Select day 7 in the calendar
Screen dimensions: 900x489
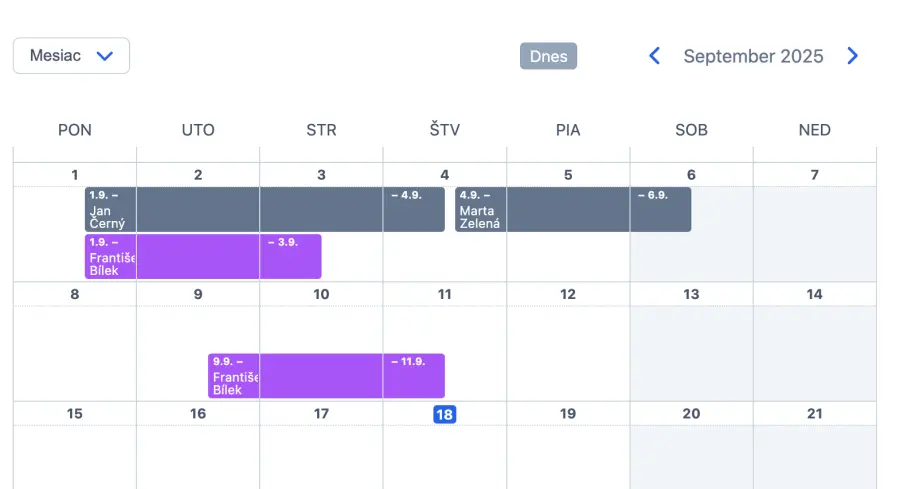pyautogui.click(x=814, y=175)
